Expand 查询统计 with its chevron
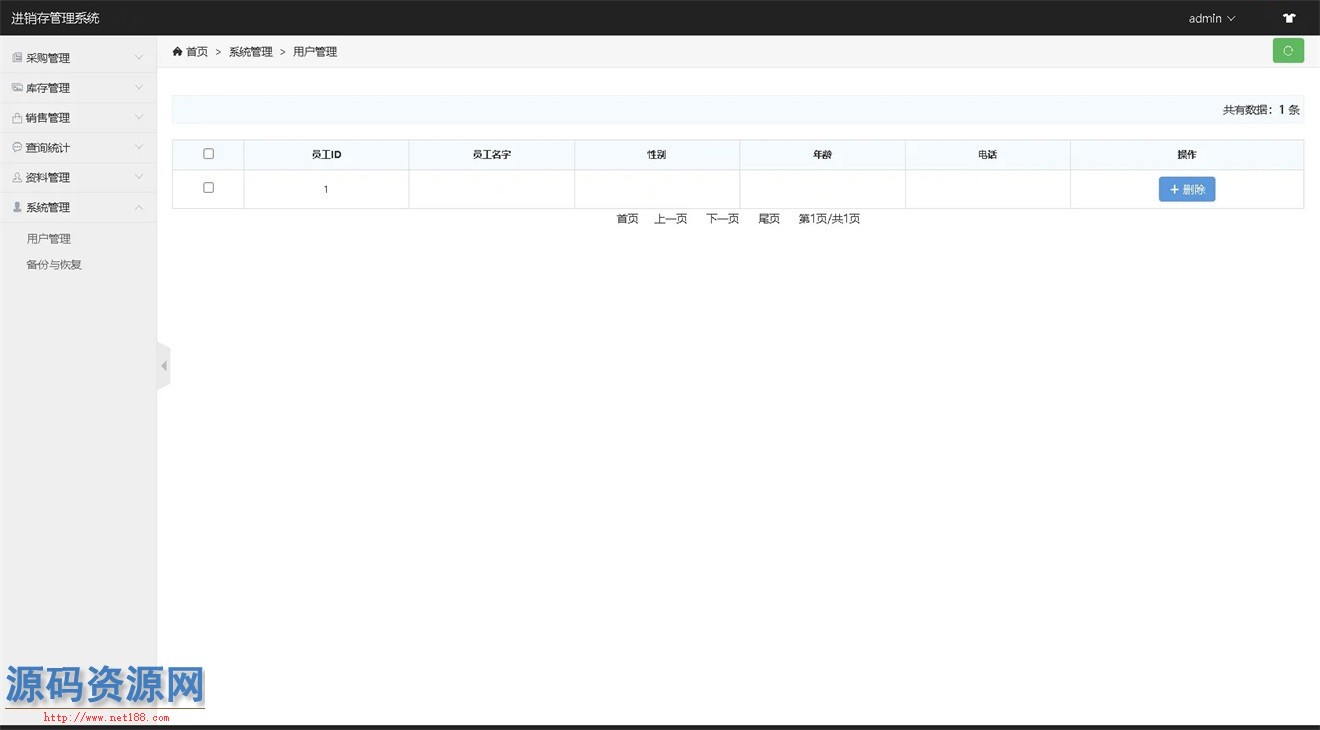This screenshot has width=1320, height=730. (139, 148)
